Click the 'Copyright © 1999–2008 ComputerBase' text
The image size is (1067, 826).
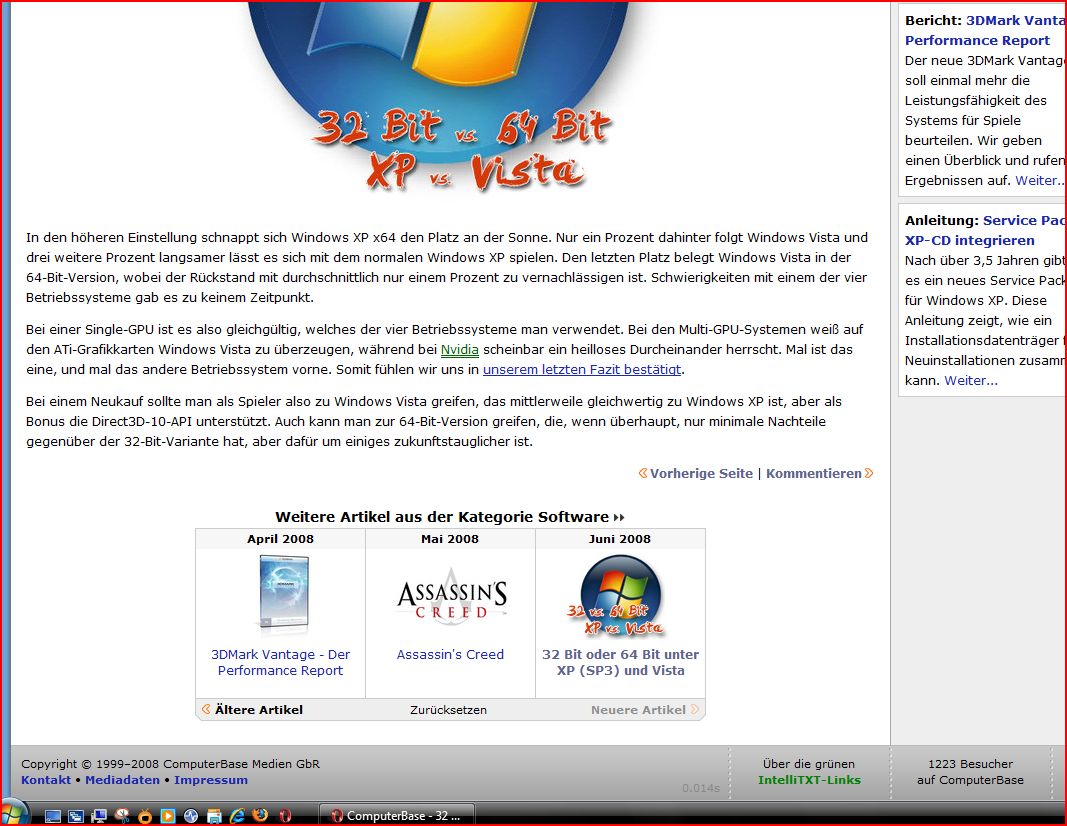(170, 764)
